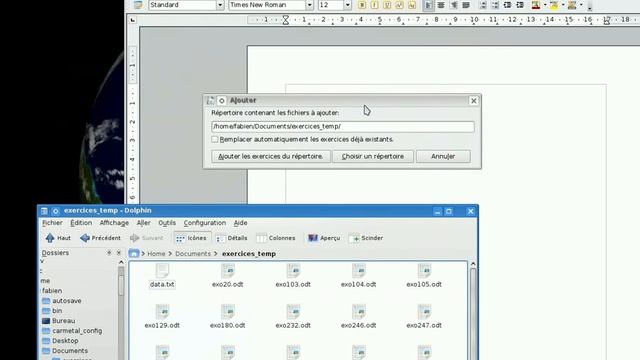Viewport: 640px width, 360px height.
Task: Click the directory path input field
Action: click(x=343, y=127)
